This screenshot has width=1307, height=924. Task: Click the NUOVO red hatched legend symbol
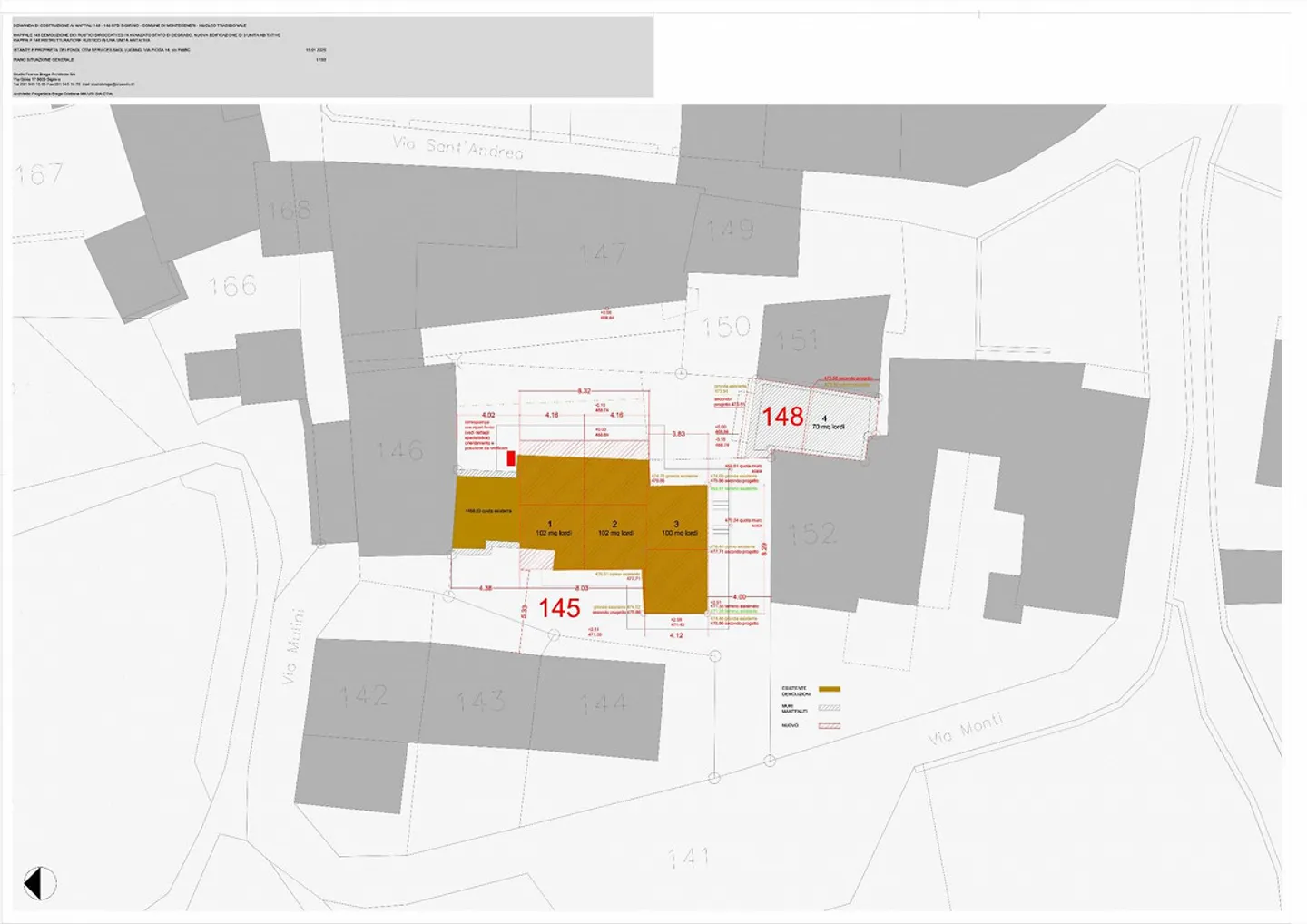point(830,726)
